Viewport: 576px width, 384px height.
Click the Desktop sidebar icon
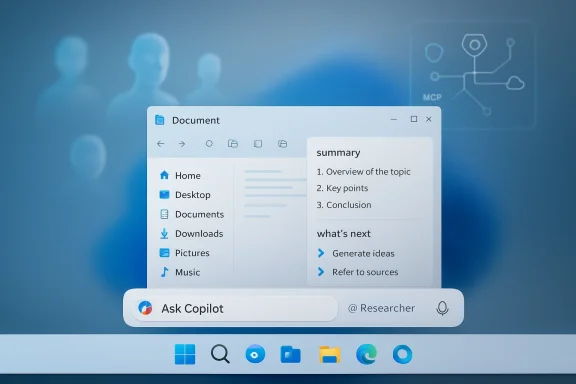click(164, 194)
